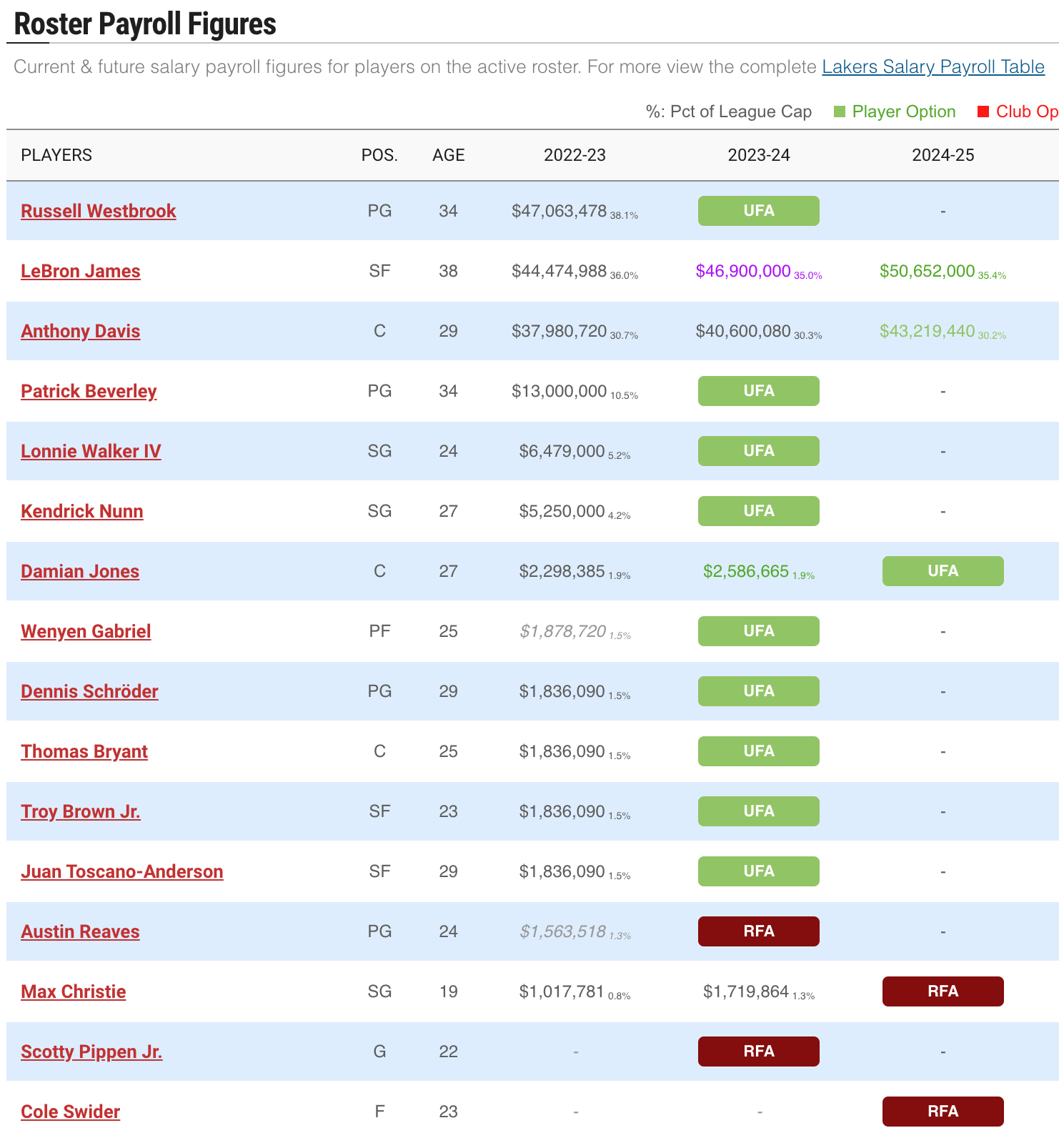Click Austin Reaves' player link
The image size is (1059, 1148).
click(80, 931)
